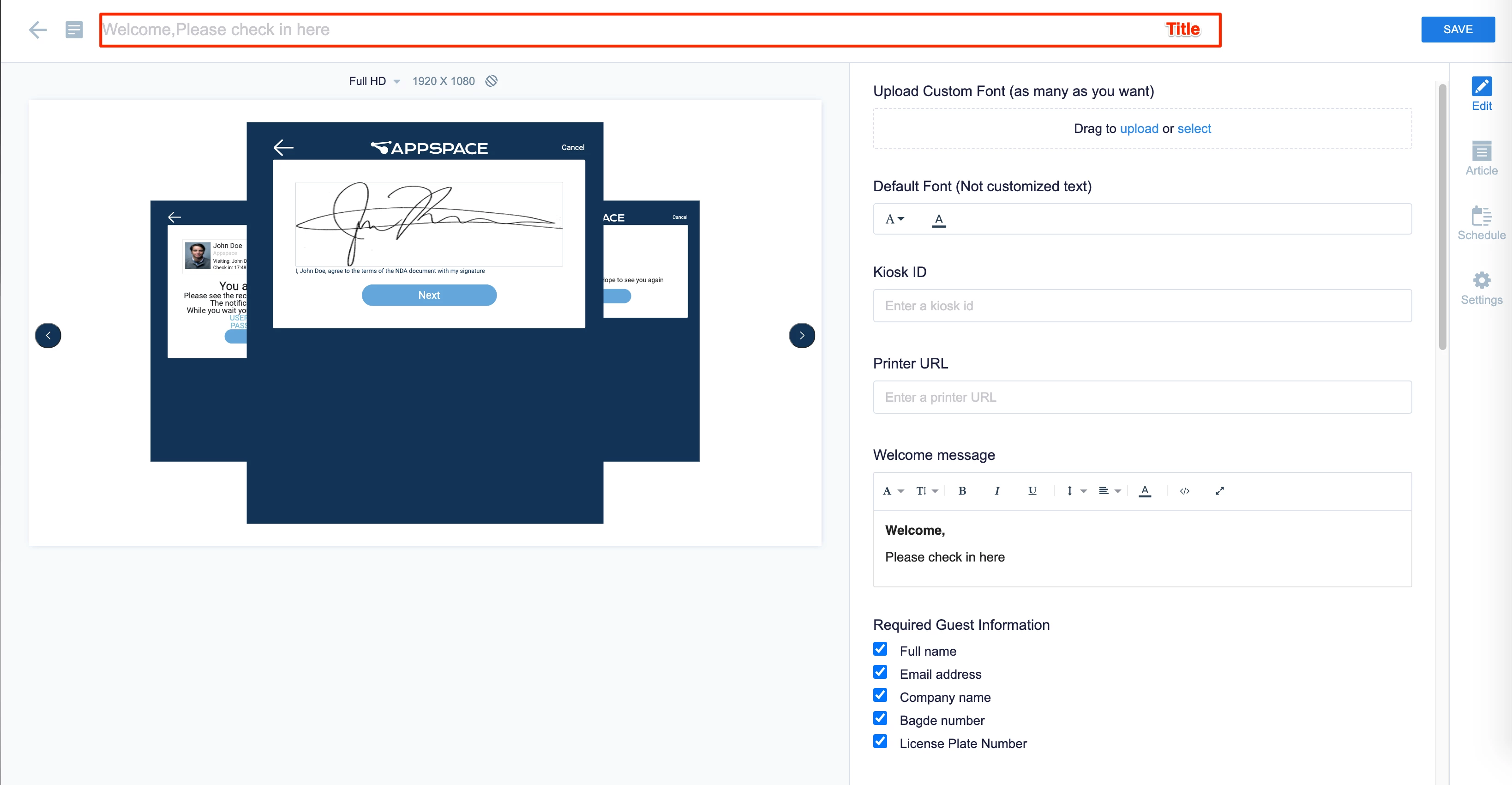
Task: Click the orientation rotate icon beside 1920 X 1080
Action: 491,81
